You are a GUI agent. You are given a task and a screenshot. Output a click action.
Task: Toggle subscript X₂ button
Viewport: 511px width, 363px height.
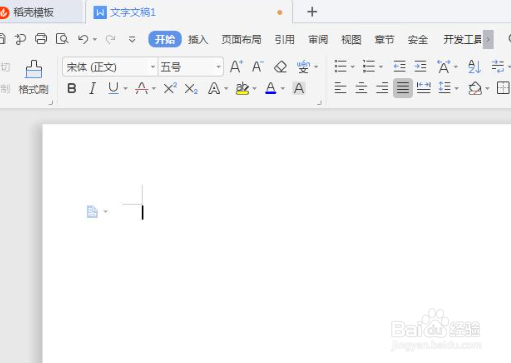(x=191, y=89)
